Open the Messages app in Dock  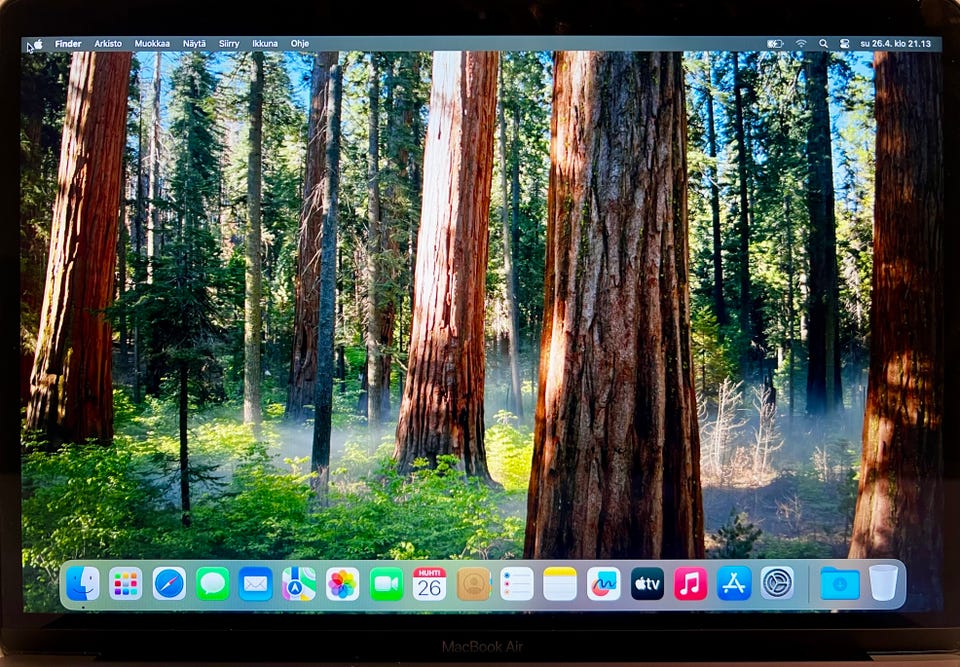pyautogui.click(x=212, y=584)
